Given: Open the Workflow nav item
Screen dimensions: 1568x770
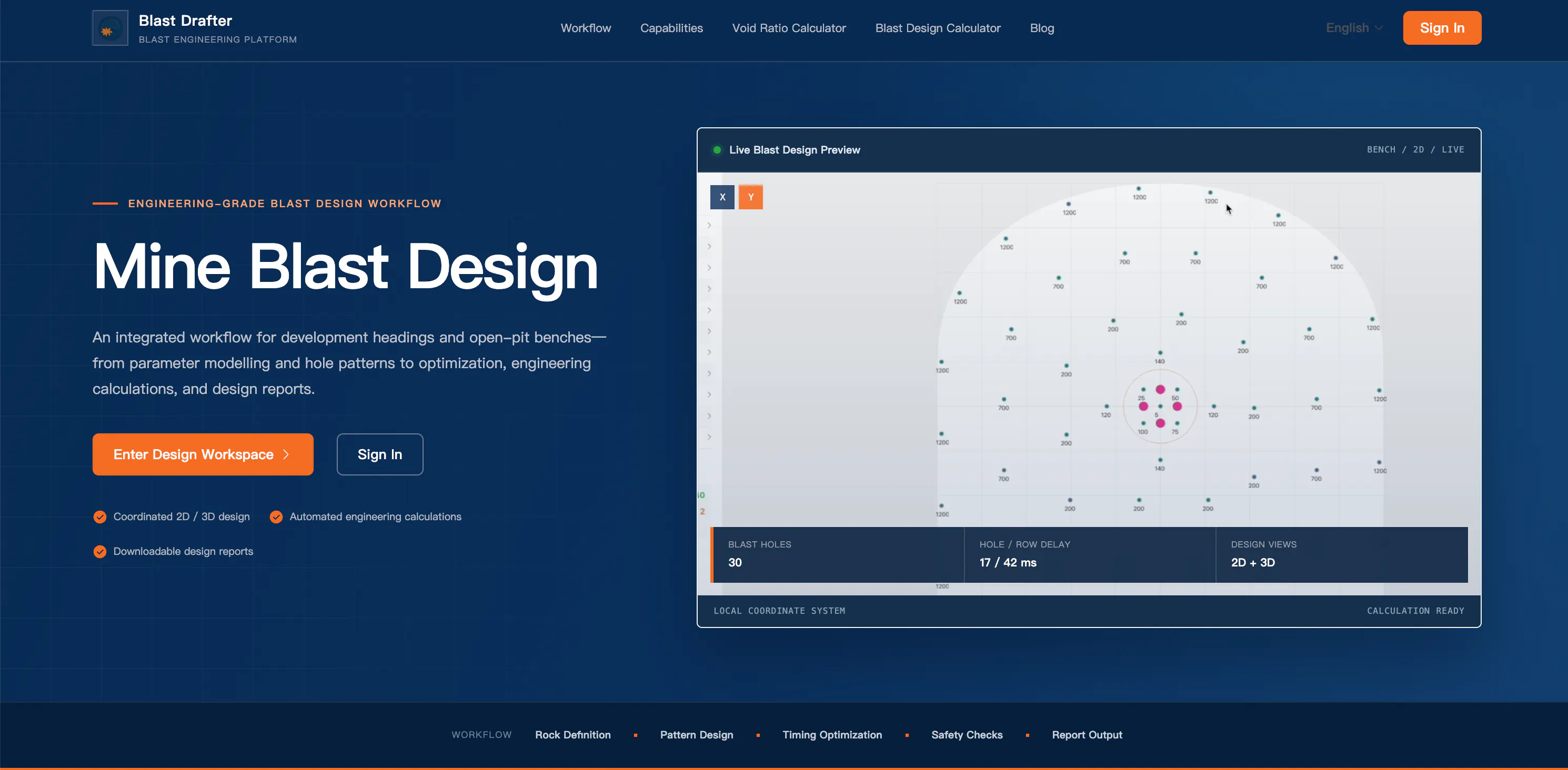Looking at the screenshot, I should pyautogui.click(x=586, y=28).
